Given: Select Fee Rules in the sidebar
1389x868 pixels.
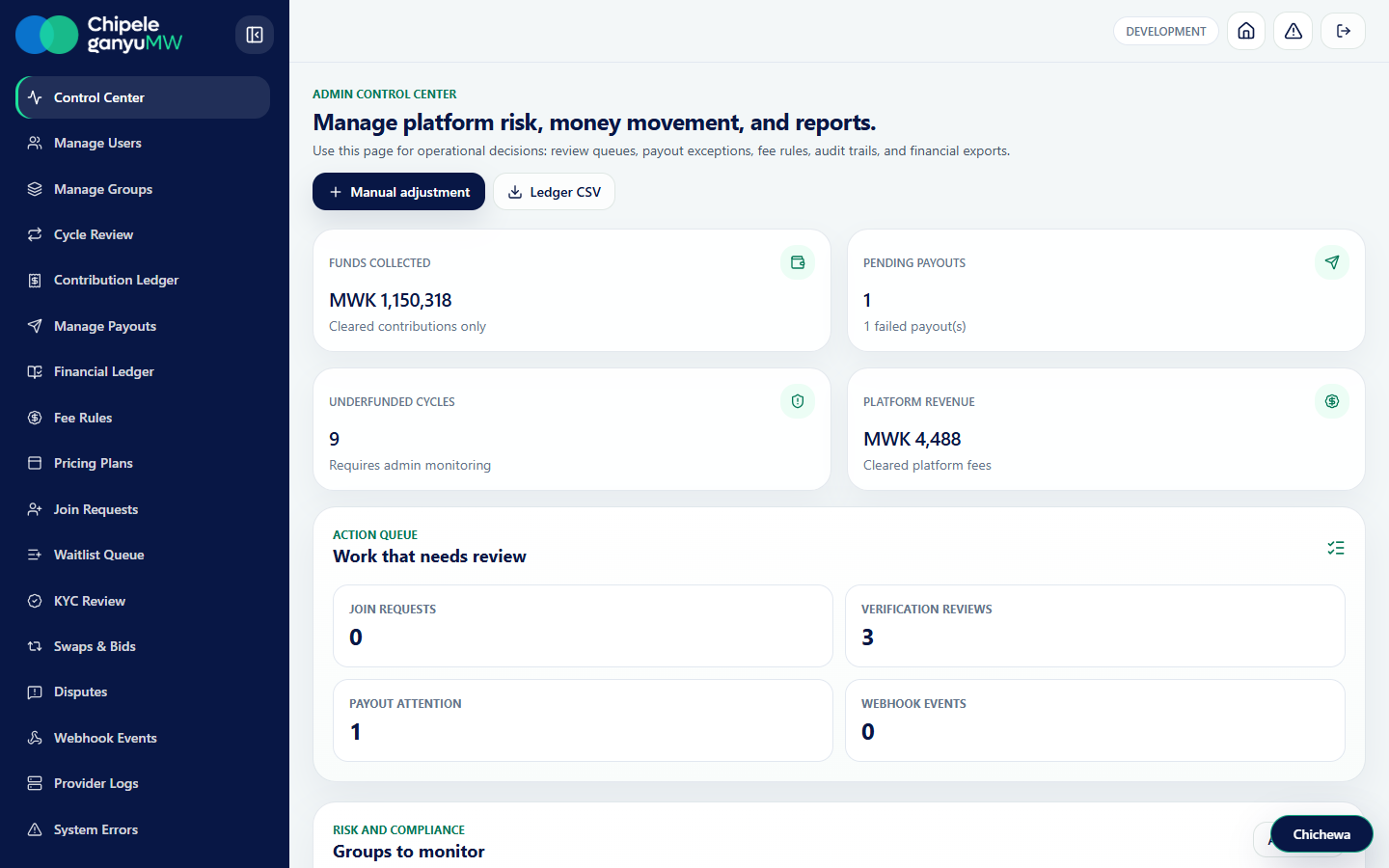Looking at the screenshot, I should click(x=143, y=418).
